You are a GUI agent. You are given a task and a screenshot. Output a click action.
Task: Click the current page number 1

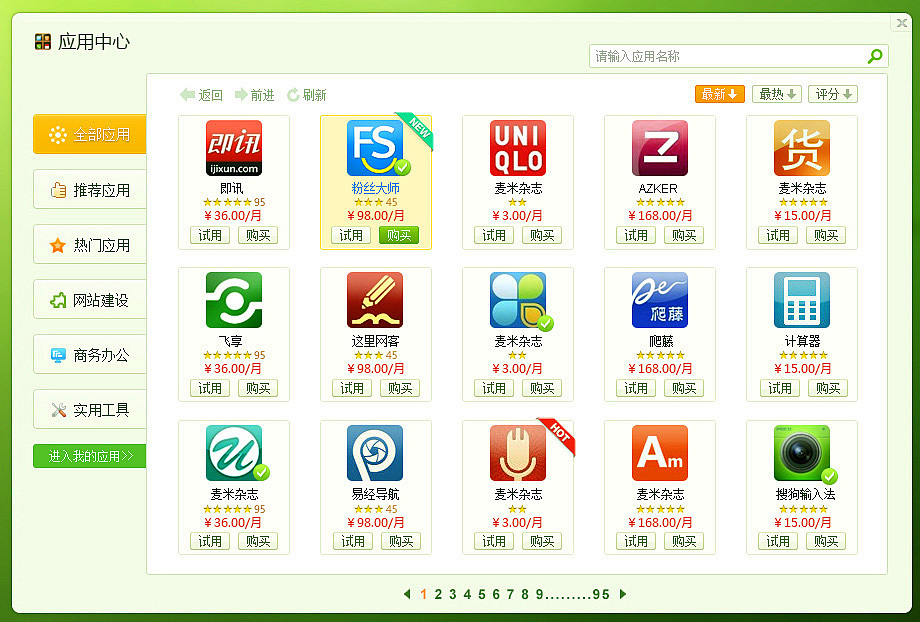click(424, 594)
